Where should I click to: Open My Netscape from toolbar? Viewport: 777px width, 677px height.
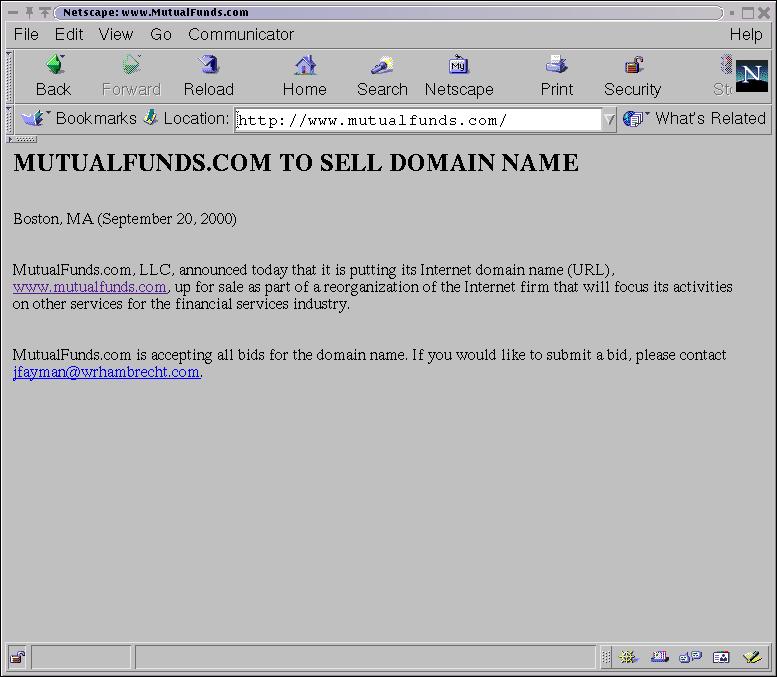click(459, 76)
